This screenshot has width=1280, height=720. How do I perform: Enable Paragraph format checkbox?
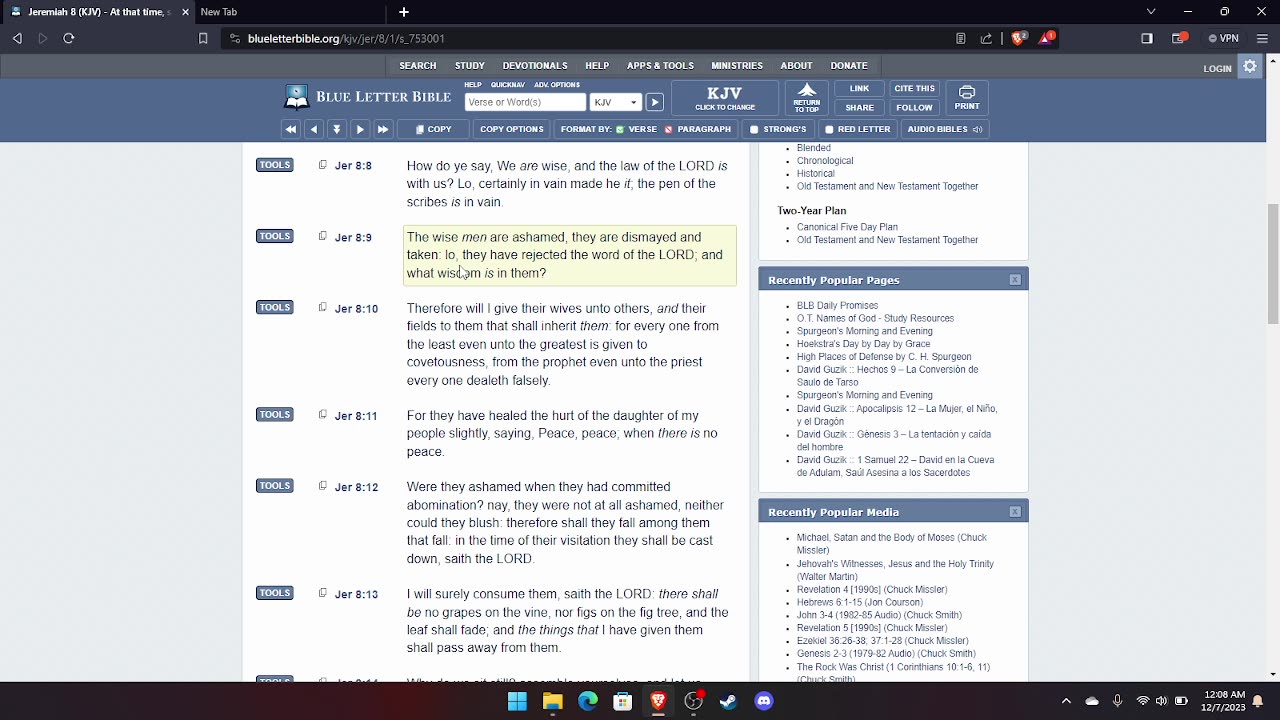click(669, 129)
